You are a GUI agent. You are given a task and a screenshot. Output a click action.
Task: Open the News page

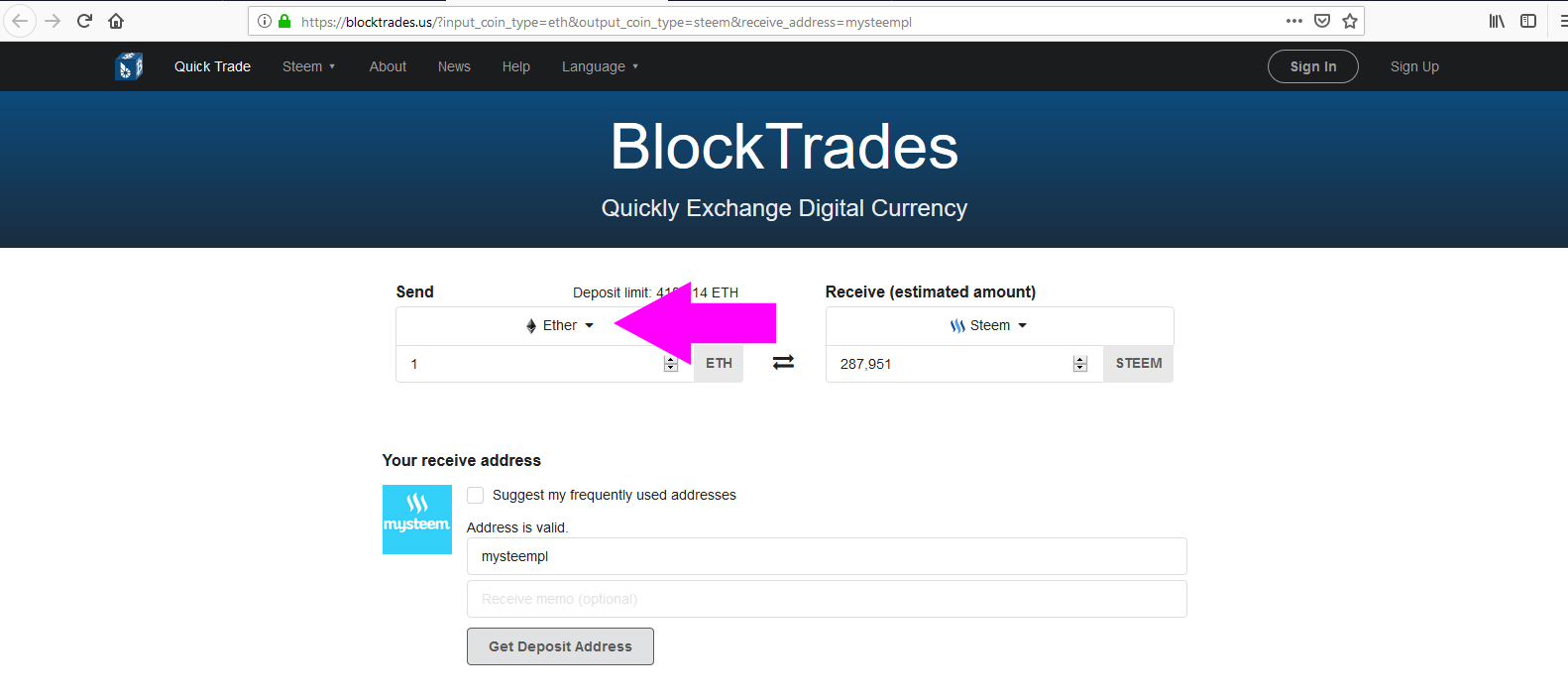pos(454,66)
